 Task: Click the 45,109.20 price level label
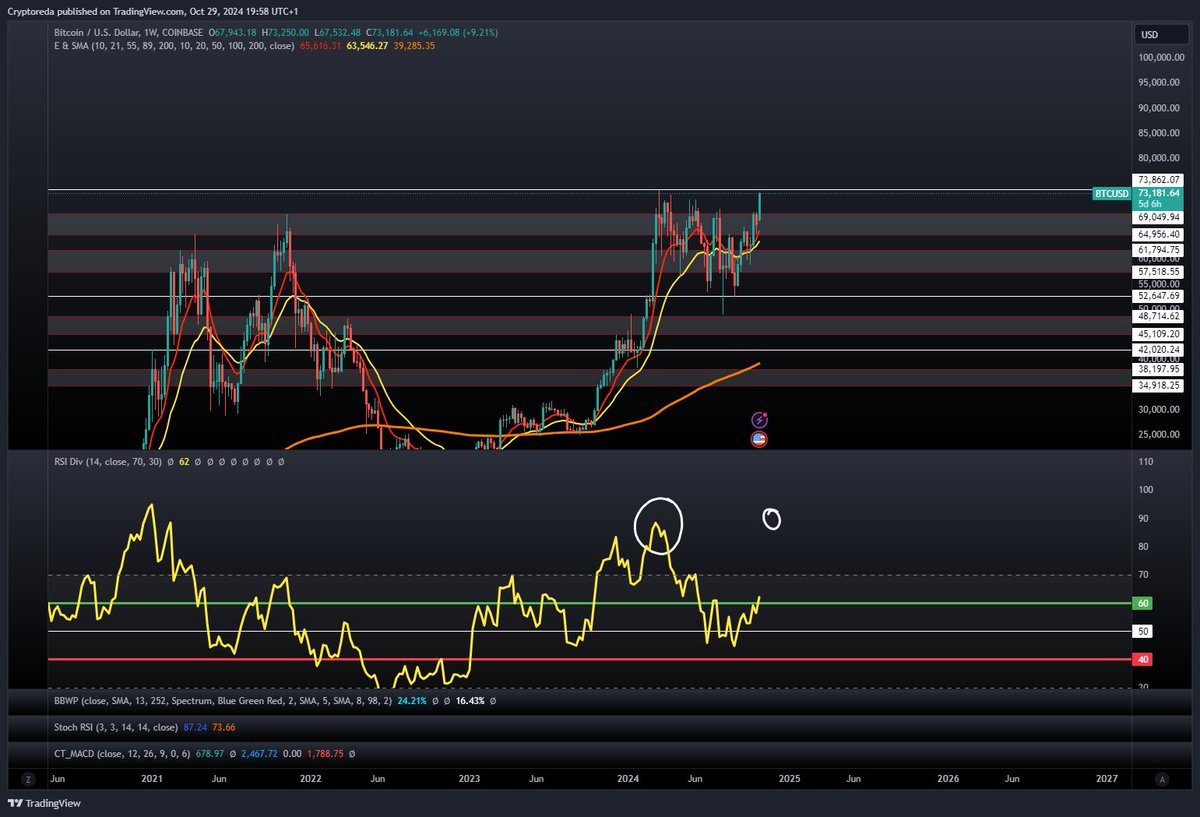1159,334
